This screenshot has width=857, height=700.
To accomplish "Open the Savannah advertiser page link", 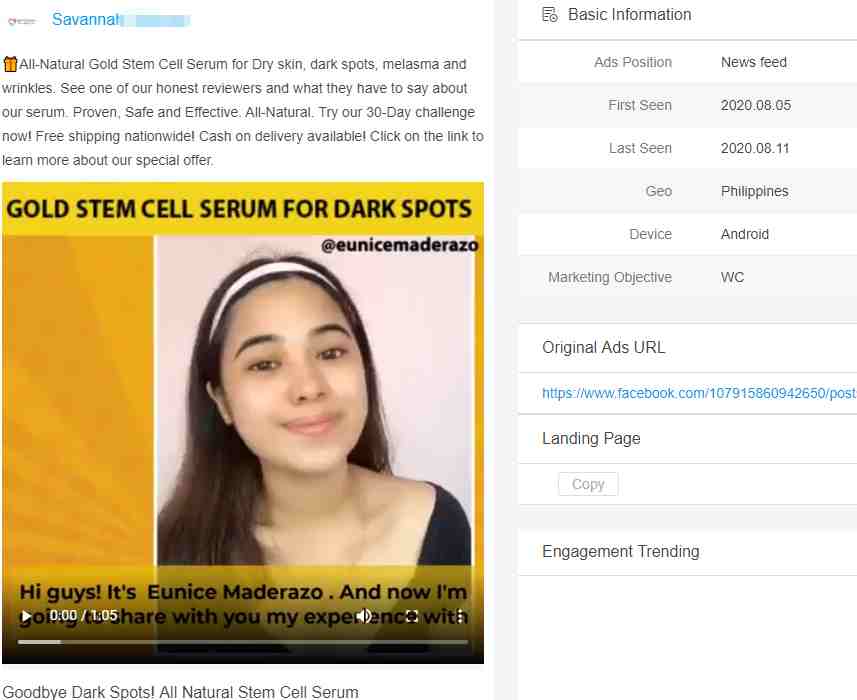I will point(85,20).
